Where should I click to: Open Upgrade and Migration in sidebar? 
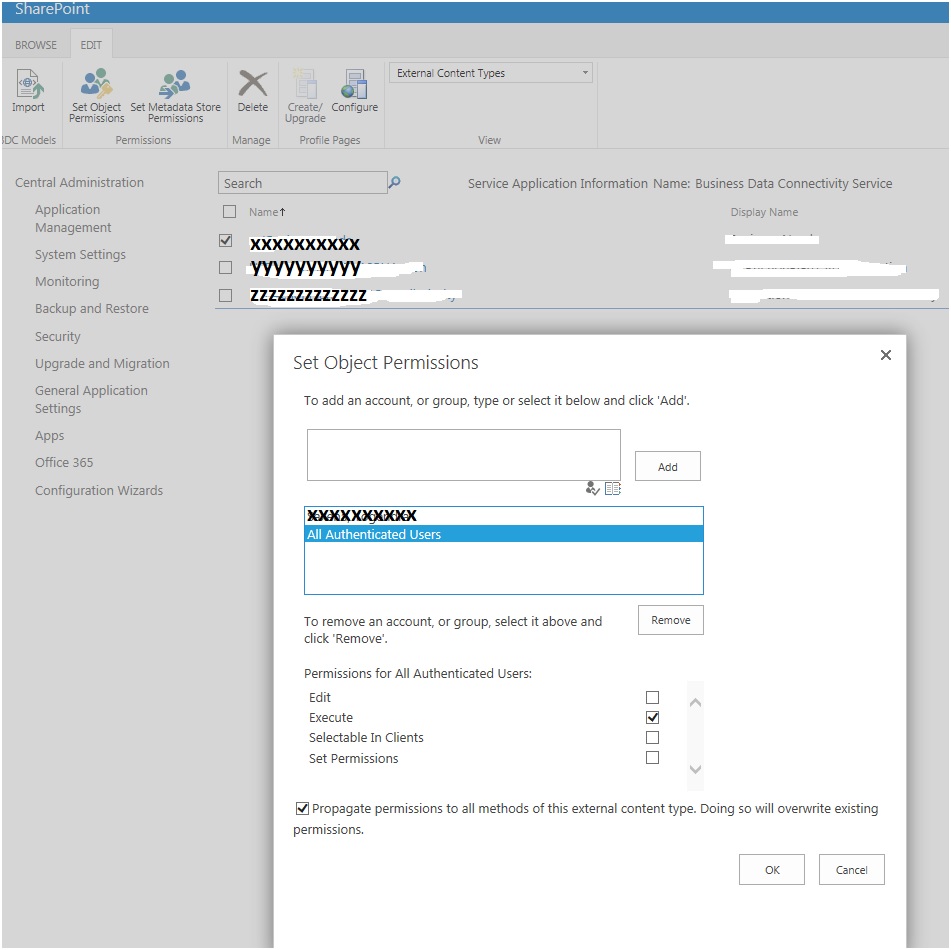tap(102, 363)
